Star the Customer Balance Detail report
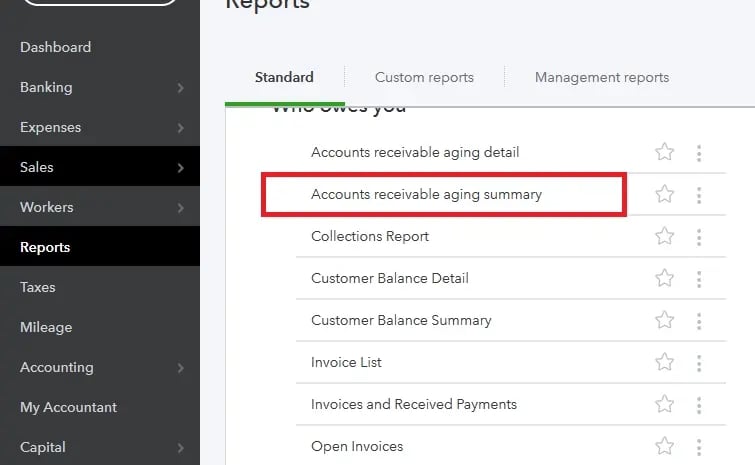The height and width of the screenshot is (465, 755). point(664,278)
